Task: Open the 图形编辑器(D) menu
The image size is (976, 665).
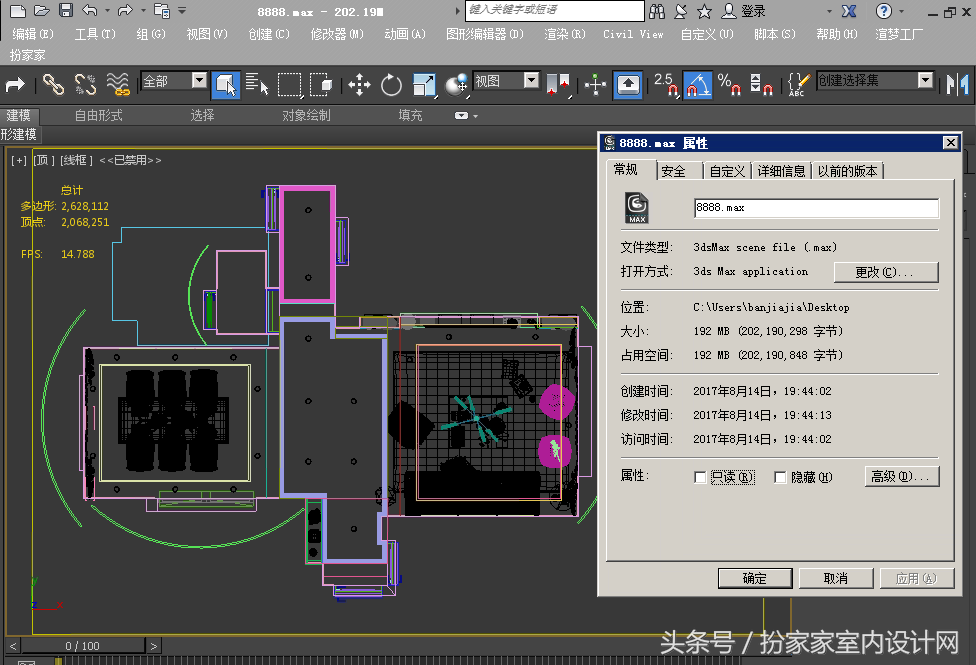Action: point(485,34)
